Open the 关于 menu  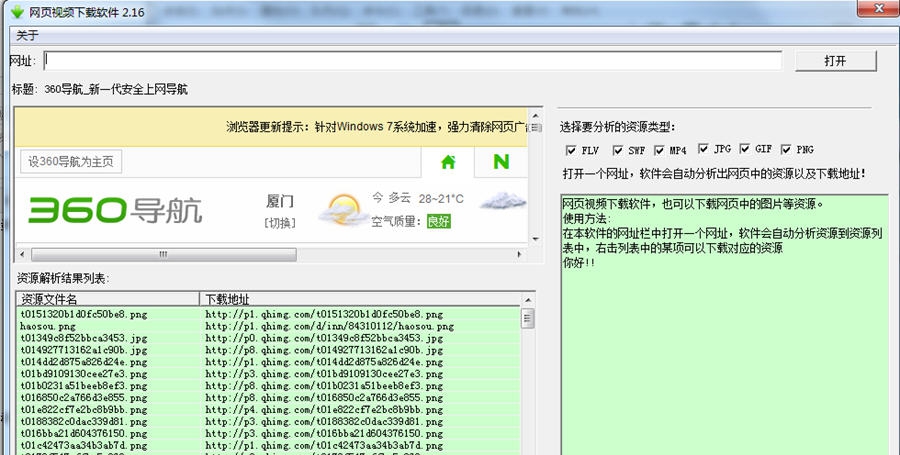point(27,36)
